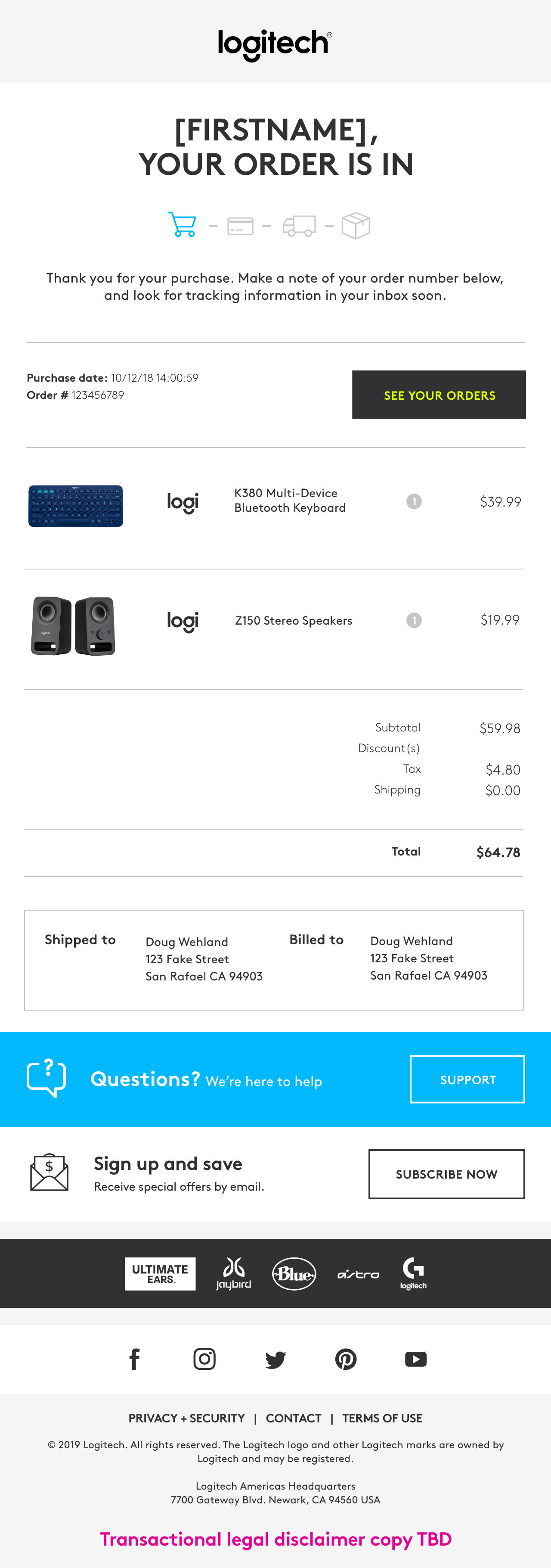The width and height of the screenshot is (551, 1568).
Task: Open the TERMS OF USE link
Action: (382, 1418)
